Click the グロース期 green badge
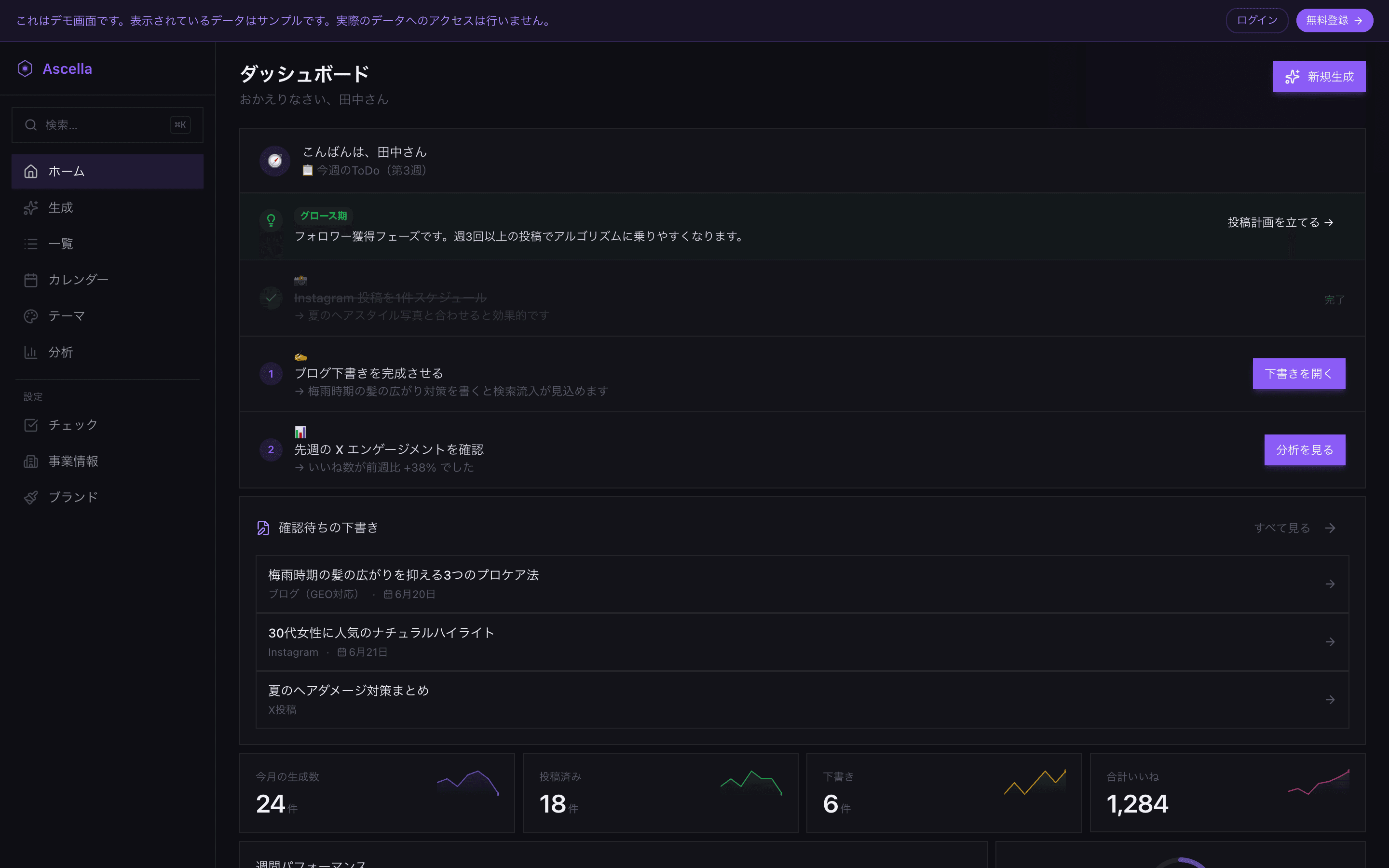The width and height of the screenshot is (1389, 868). pyautogui.click(x=324, y=216)
